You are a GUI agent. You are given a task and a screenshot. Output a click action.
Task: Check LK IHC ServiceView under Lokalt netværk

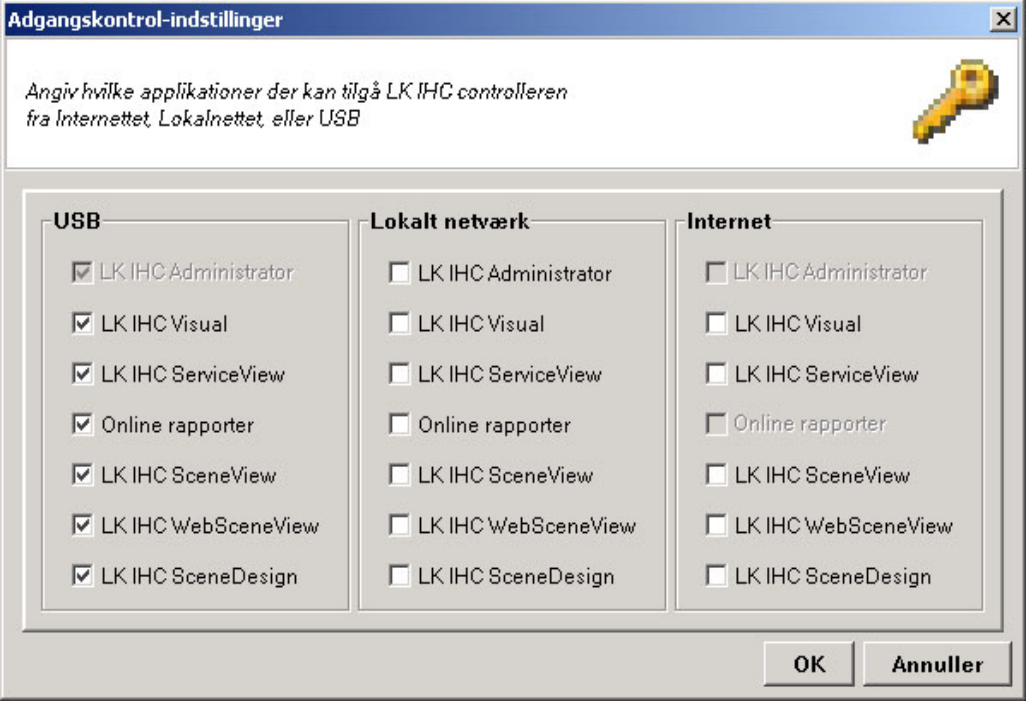click(x=400, y=374)
